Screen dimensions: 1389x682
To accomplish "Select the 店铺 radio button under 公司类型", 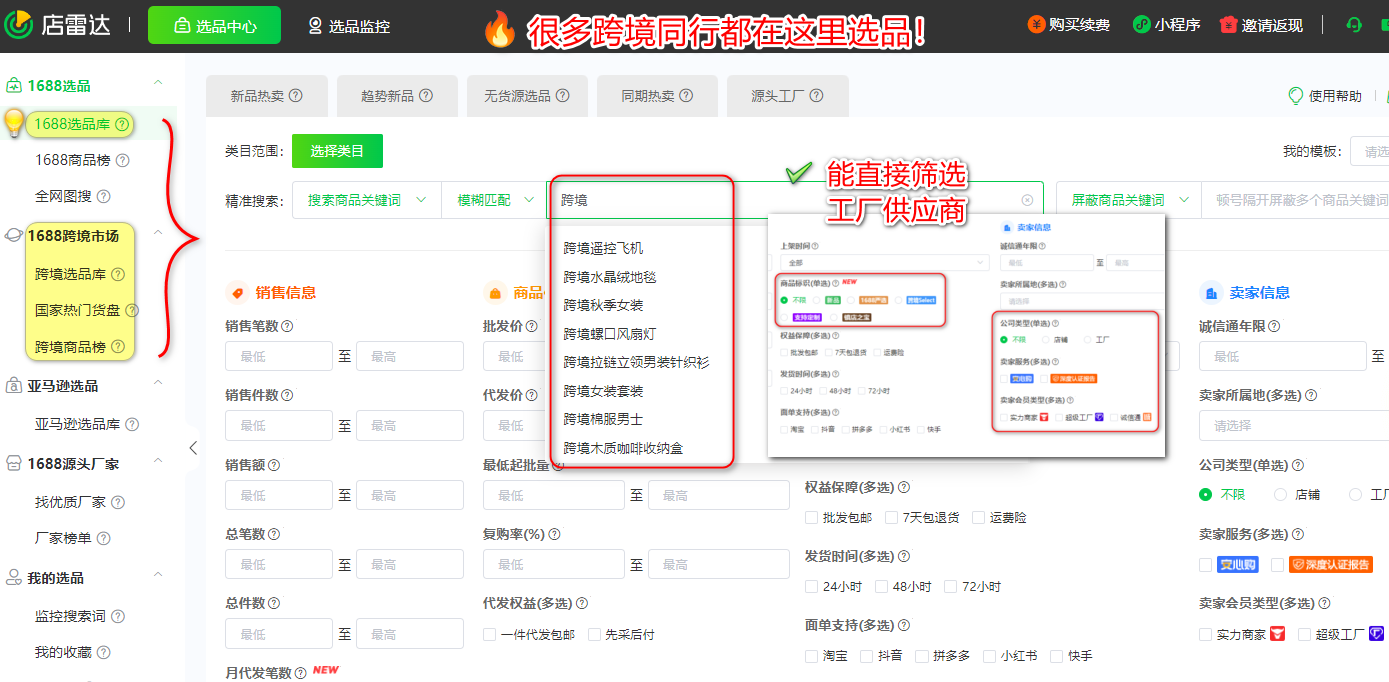I will pos(1280,494).
